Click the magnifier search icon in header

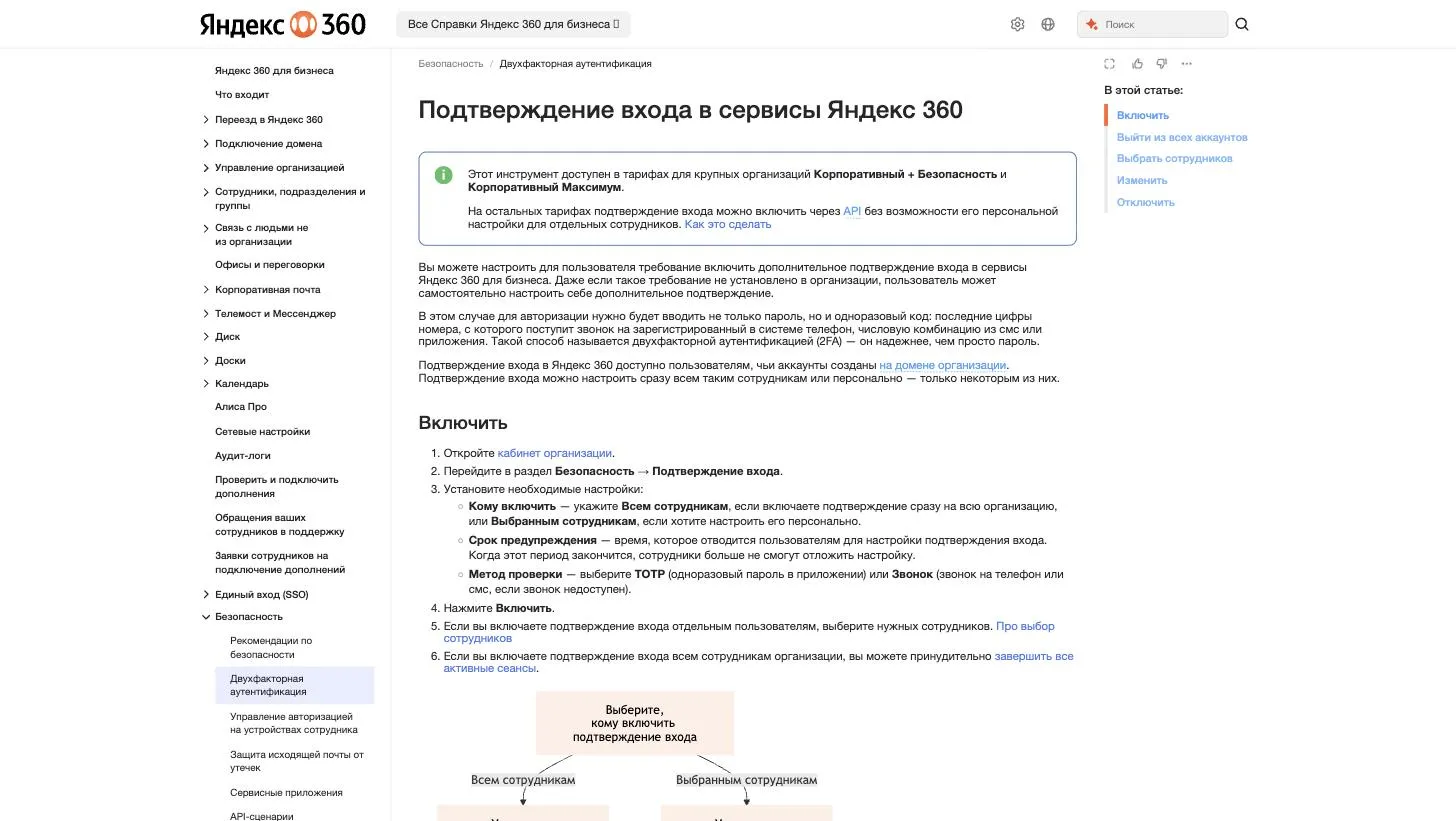[1242, 24]
